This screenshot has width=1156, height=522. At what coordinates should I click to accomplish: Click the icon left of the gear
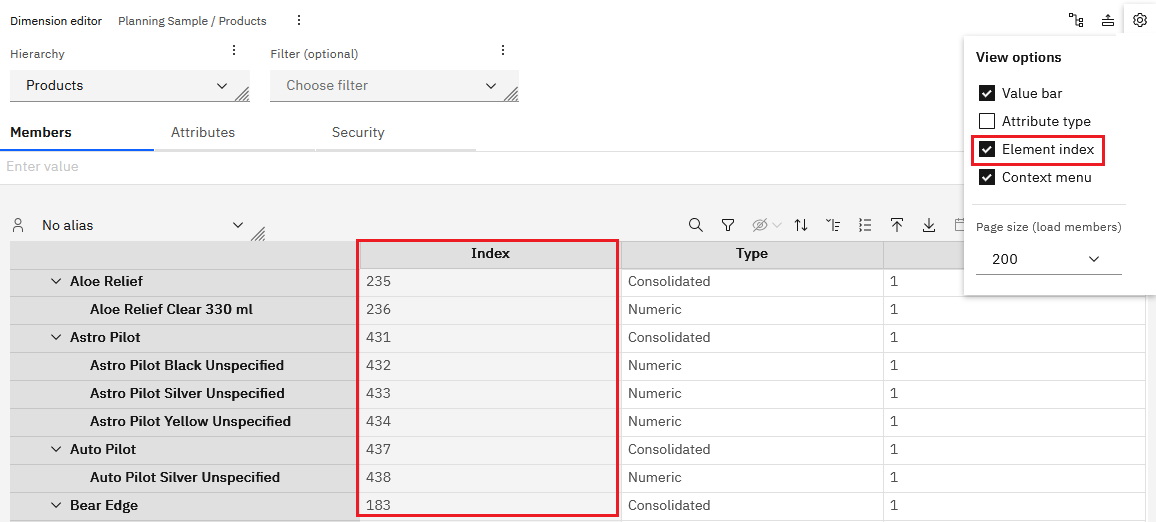1107,21
